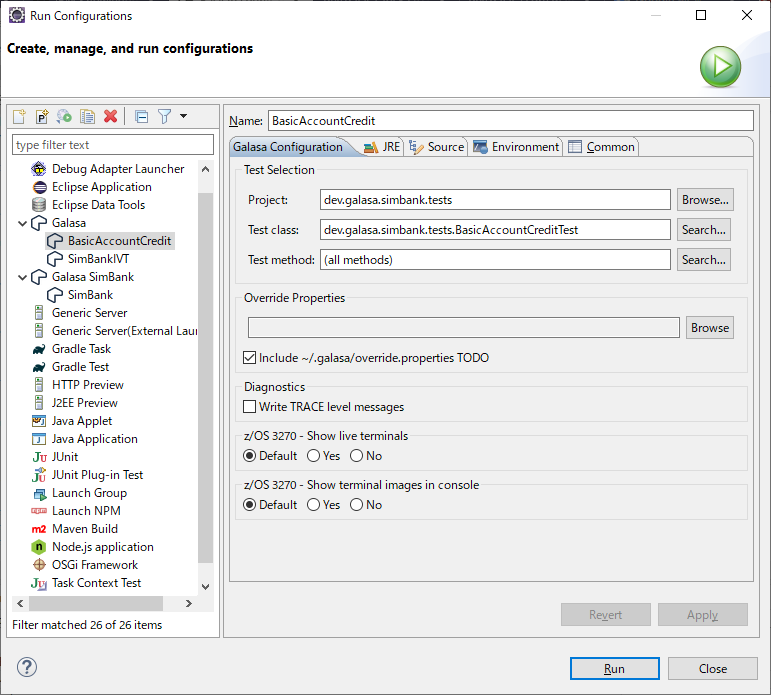771x695 pixels.
Task: Select Task Context Test entry
Action: [x=96, y=583]
